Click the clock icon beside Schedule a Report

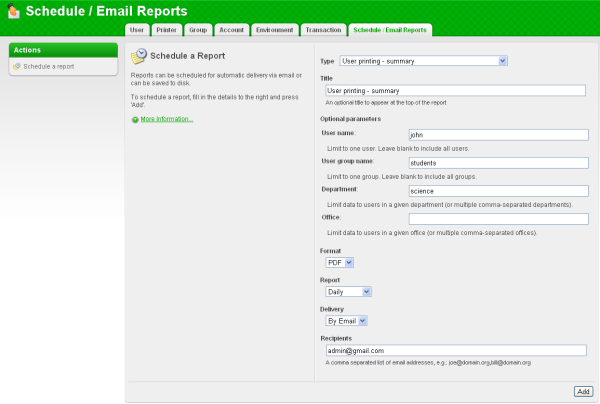(139, 57)
